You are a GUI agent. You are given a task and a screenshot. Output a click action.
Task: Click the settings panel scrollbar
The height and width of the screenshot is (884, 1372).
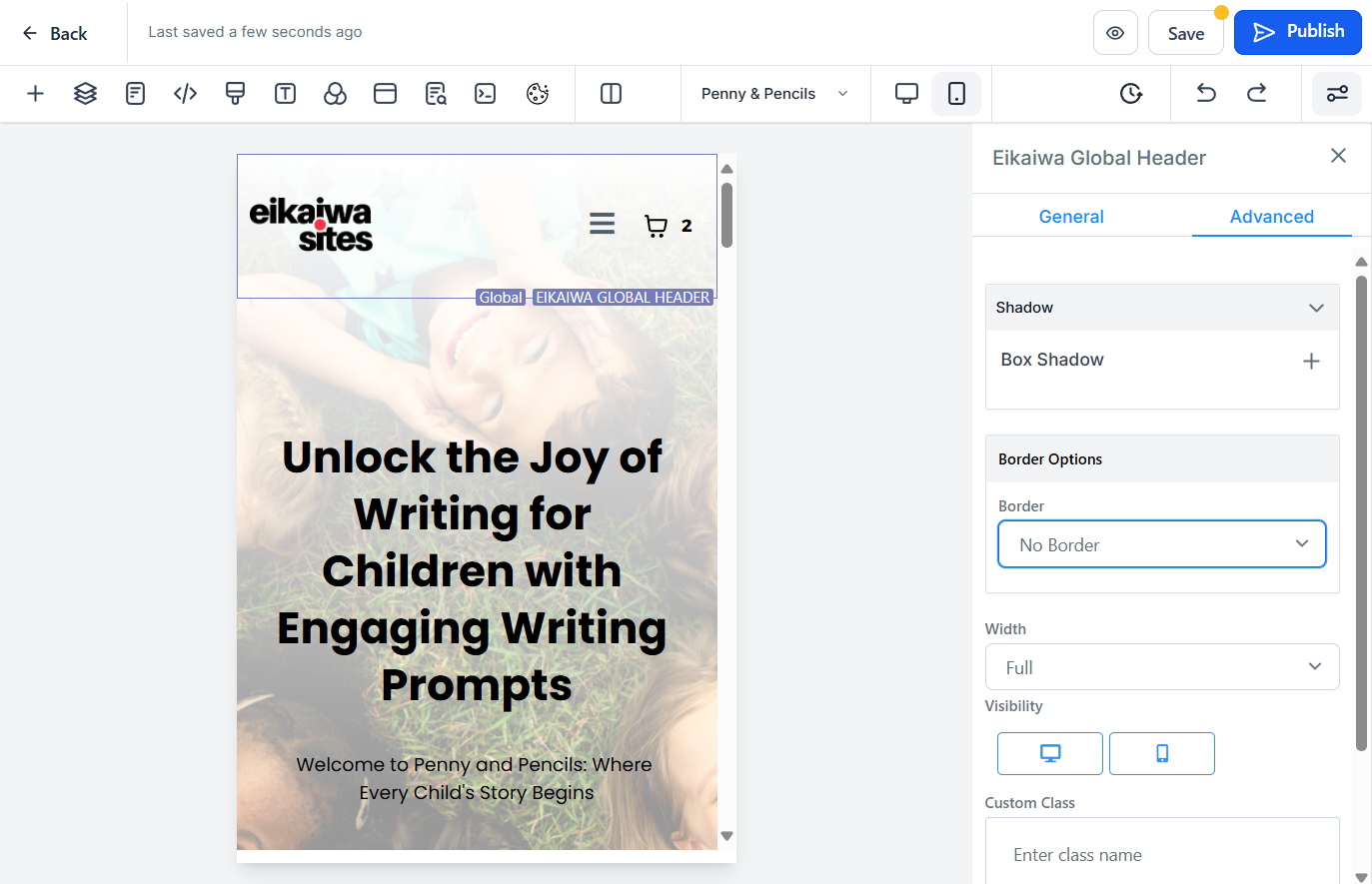1361,513
